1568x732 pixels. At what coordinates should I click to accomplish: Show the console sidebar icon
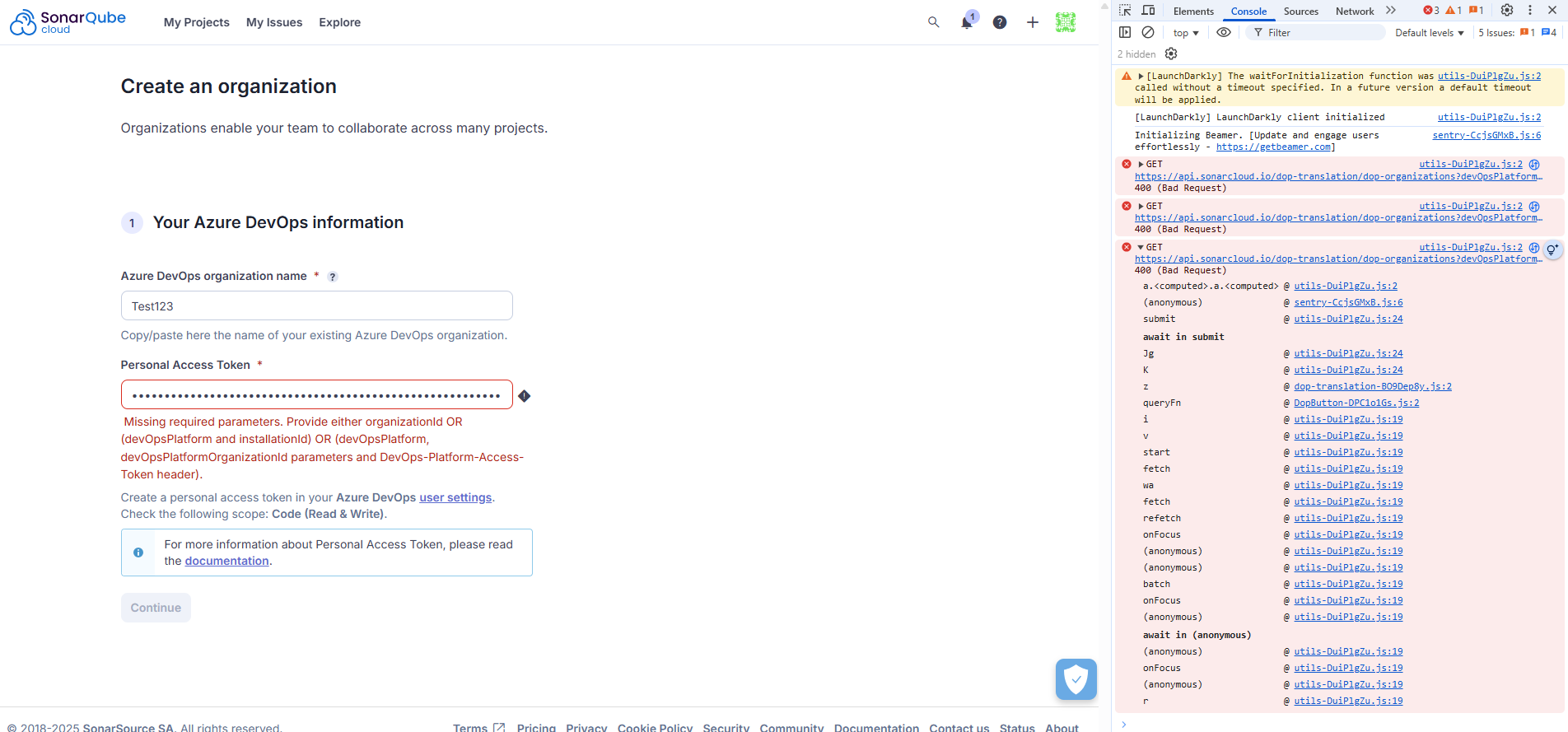tap(1125, 32)
